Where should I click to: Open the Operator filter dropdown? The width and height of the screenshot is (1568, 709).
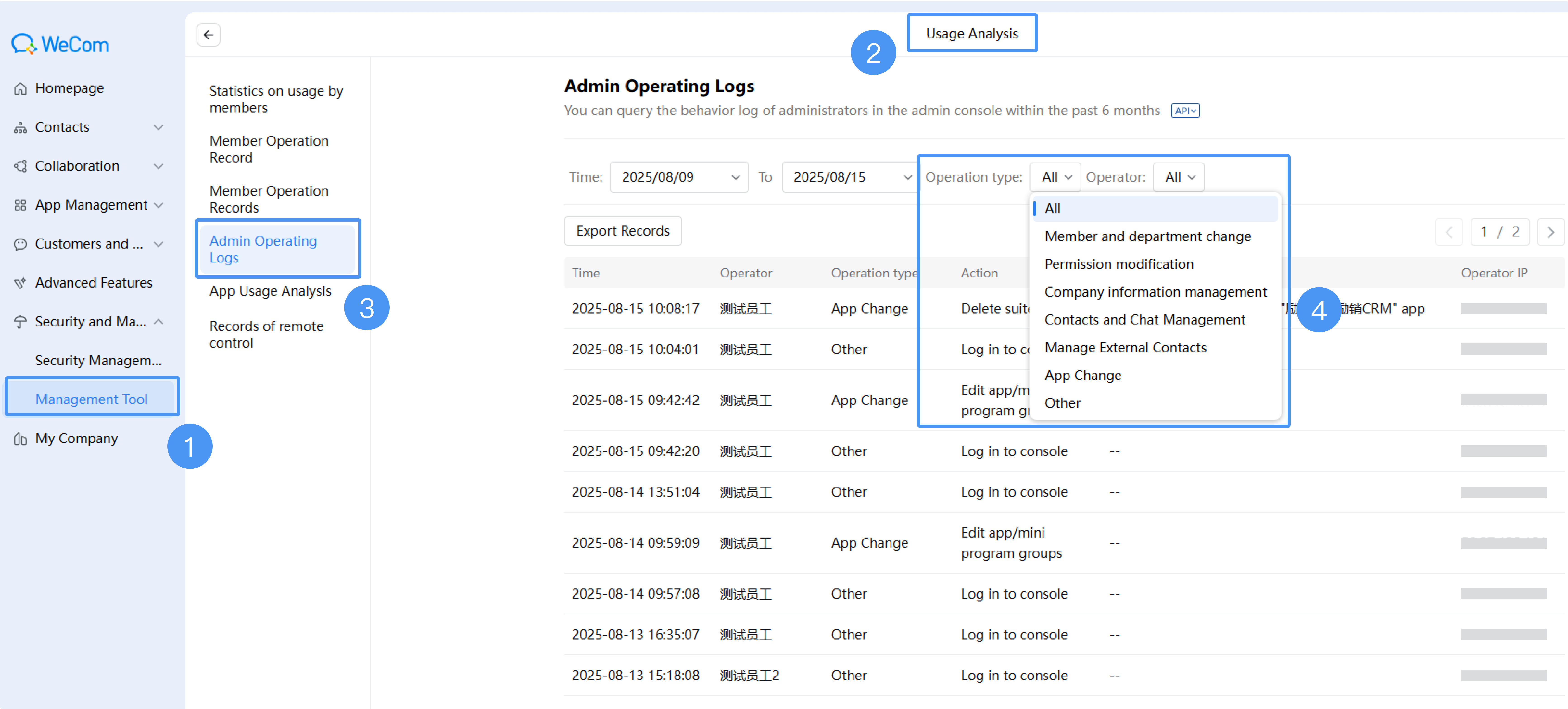[1178, 177]
